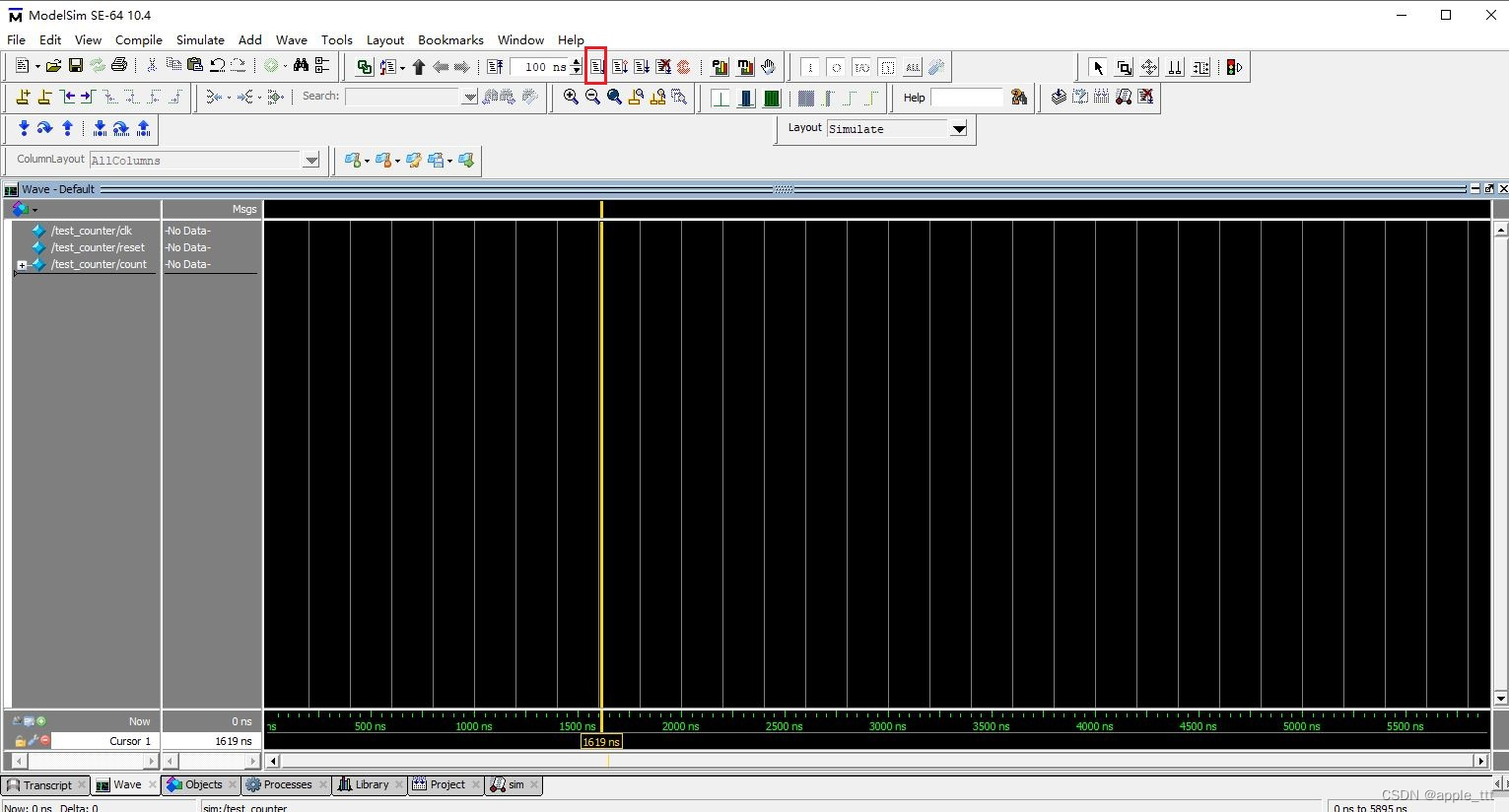Select the Zoom Out tool
The image size is (1509, 812).
coord(592,97)
